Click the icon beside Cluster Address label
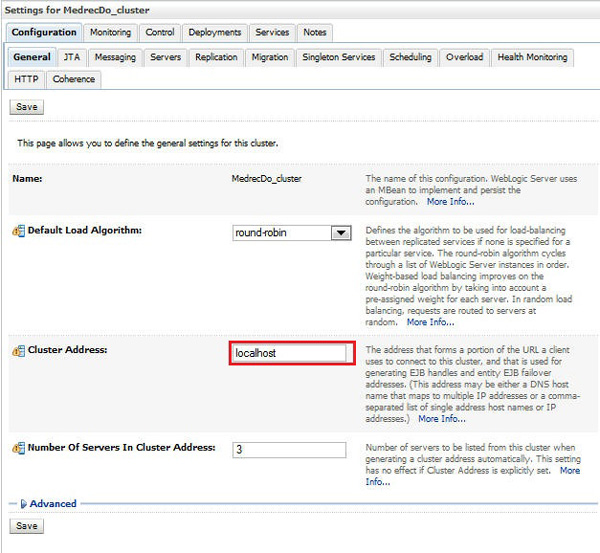600x553 pixels. pyautogui.click(x=18, y=350)
